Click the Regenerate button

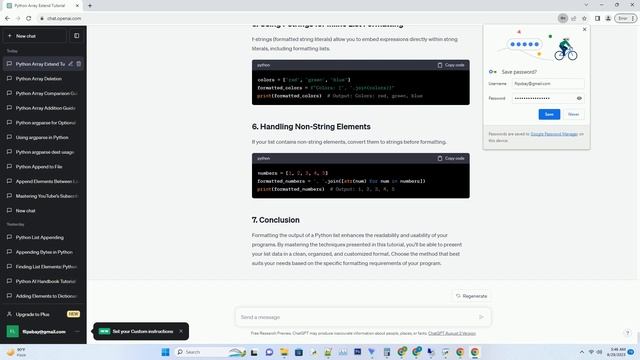[x=471, y=296]
